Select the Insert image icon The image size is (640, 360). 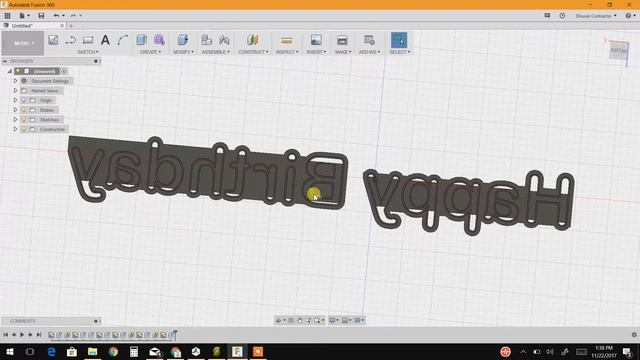316,40
